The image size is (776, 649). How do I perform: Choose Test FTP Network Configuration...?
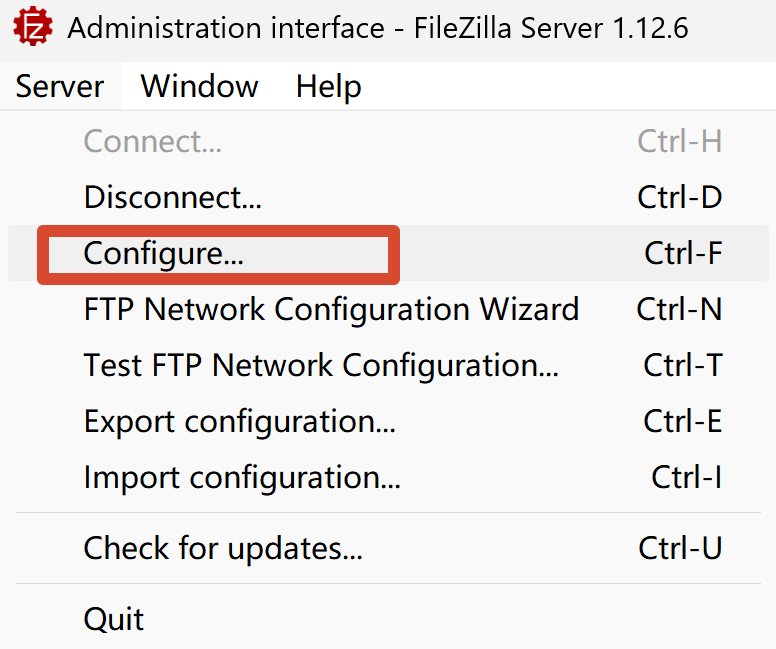tap(388, 365)
